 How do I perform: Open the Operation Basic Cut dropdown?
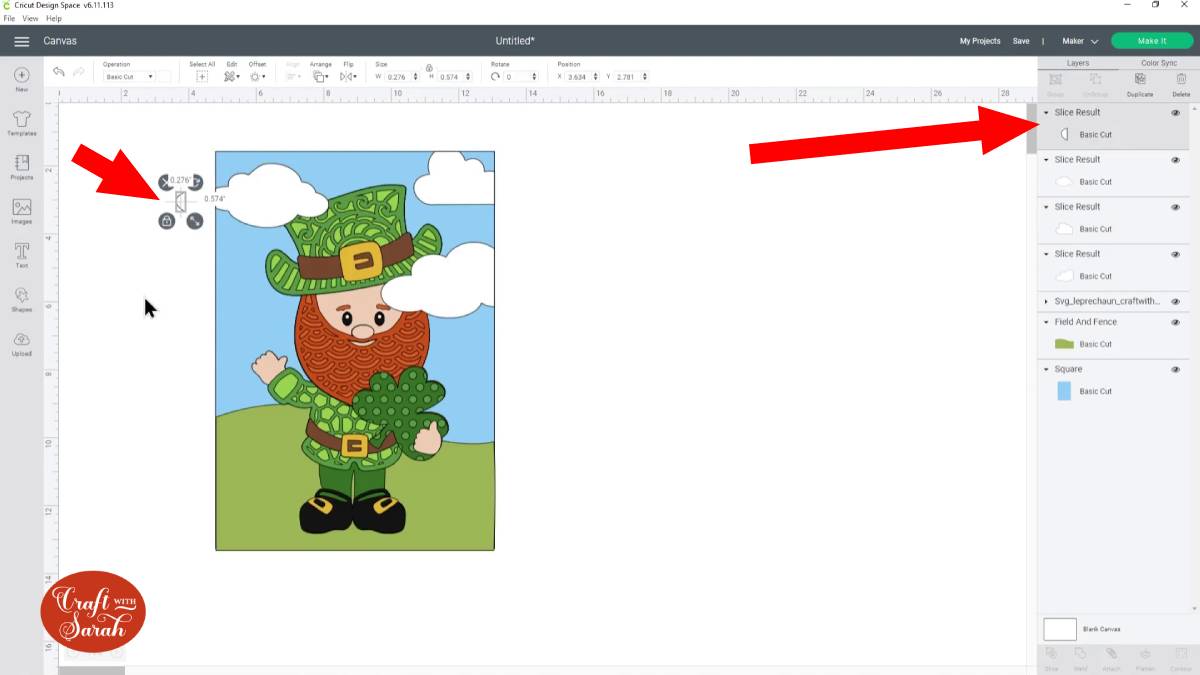(129, 77)
